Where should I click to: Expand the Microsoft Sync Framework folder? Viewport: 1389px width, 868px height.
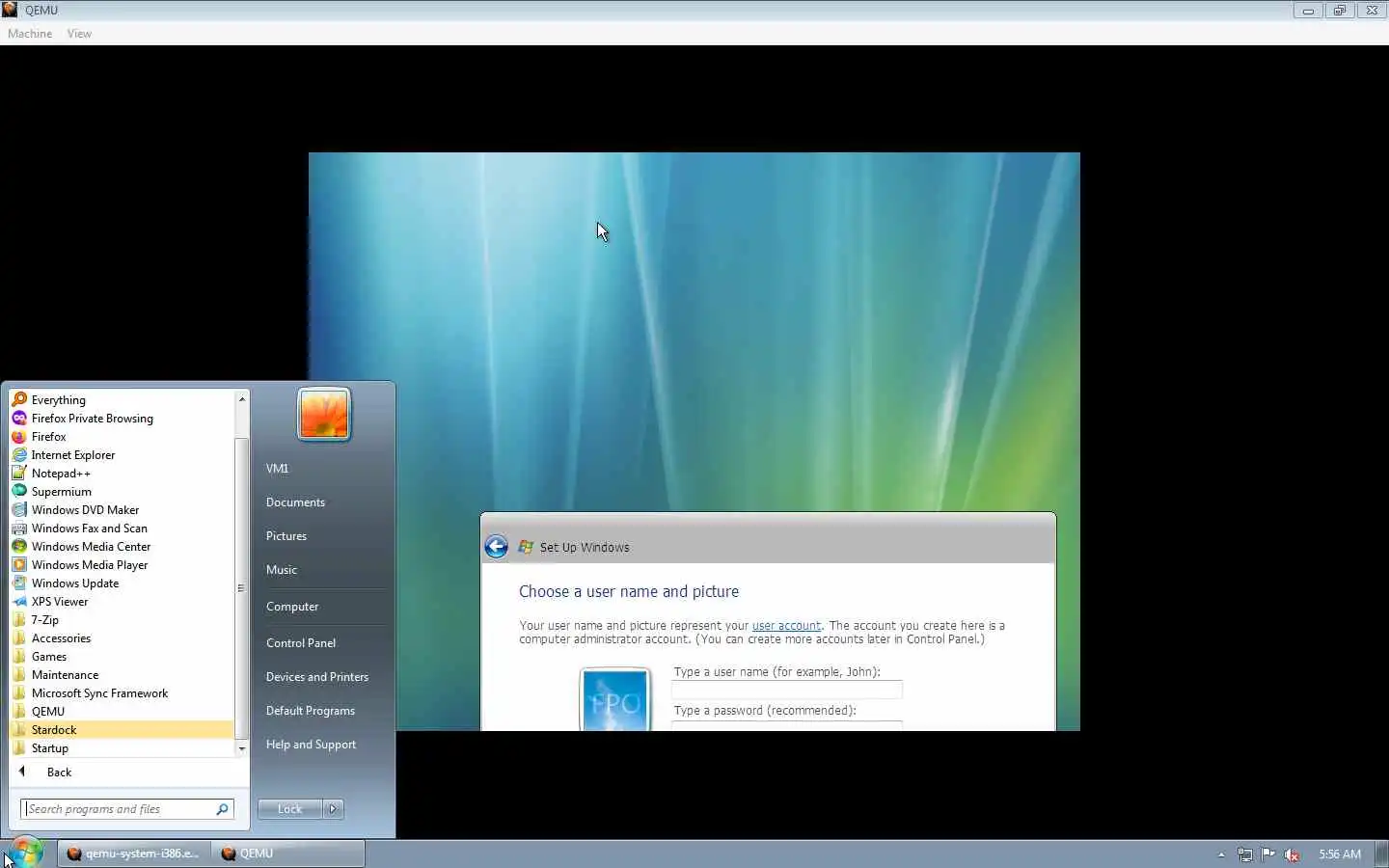pyautogui.click(x=121, y=693)
